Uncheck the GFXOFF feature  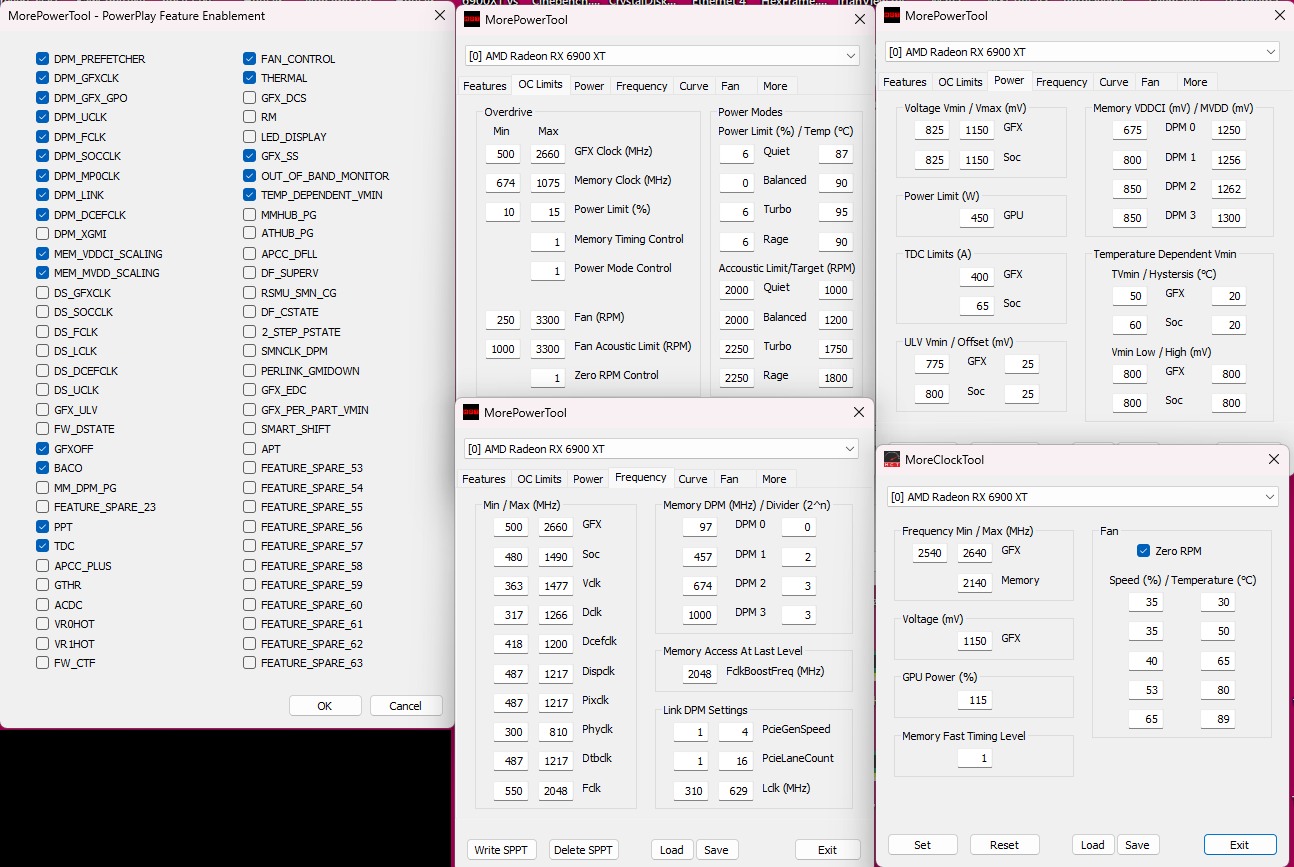pyautogui.click(x=42, y=449)
